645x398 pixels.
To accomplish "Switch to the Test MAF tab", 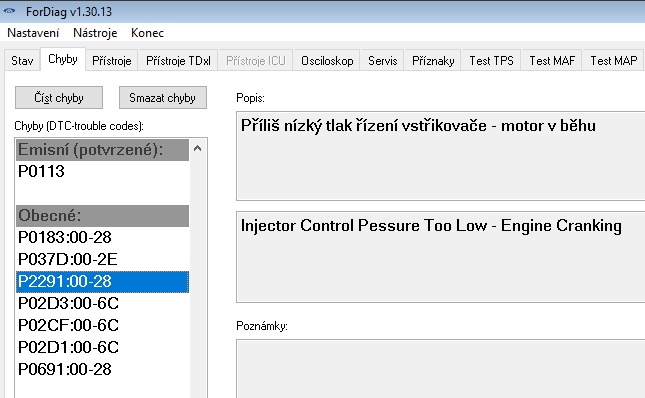I will click(x=552, y=60).
